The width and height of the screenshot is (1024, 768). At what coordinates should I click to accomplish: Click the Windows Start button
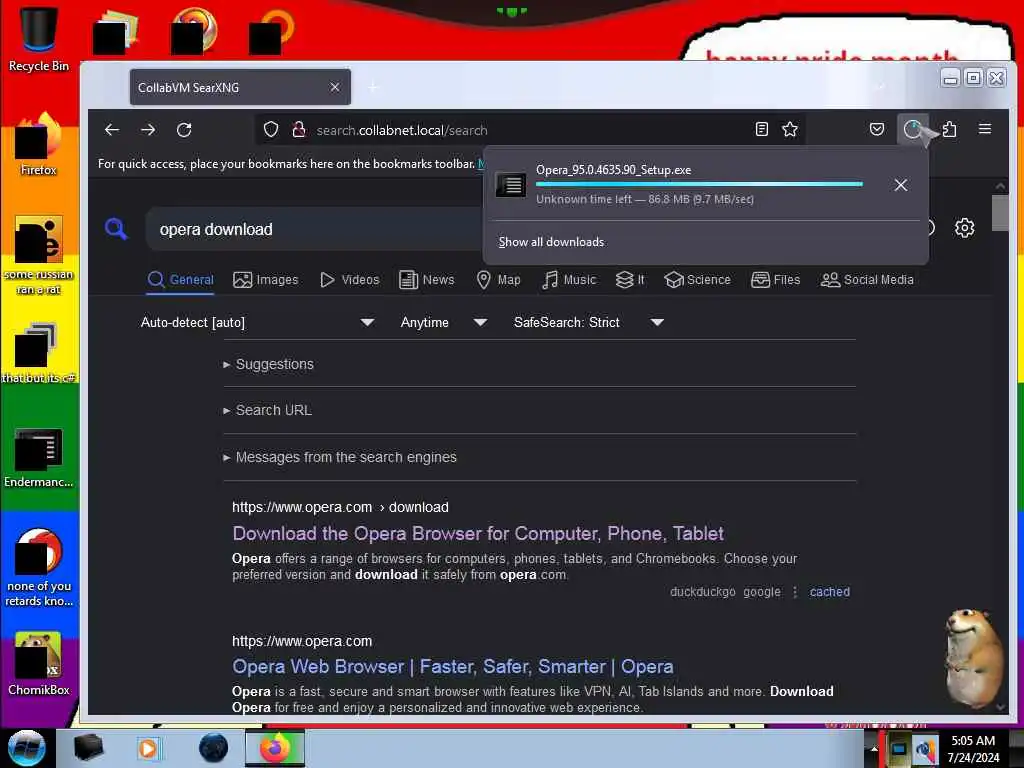27,748
